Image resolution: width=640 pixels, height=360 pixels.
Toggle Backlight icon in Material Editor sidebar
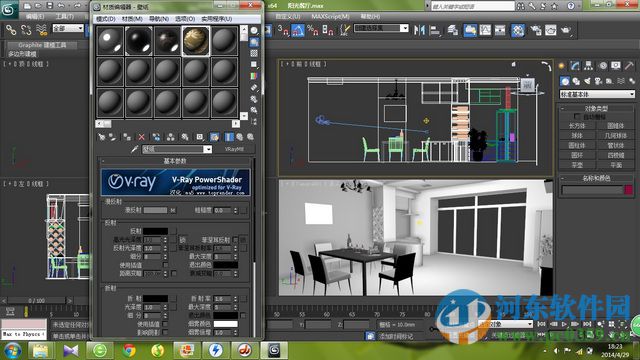(x=254, y=42)
